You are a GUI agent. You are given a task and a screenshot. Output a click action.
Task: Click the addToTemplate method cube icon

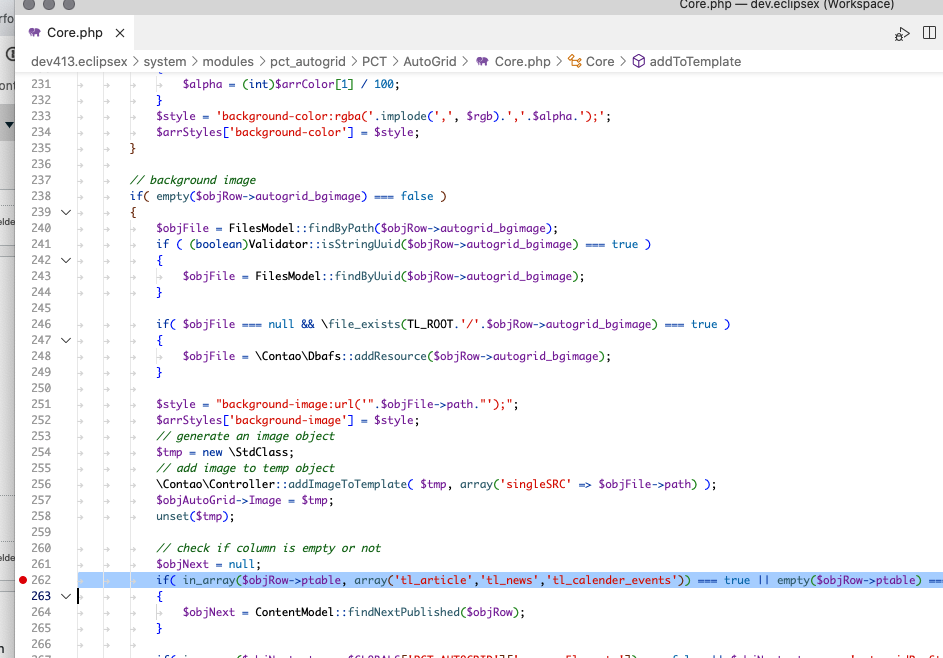pos(638,61)
